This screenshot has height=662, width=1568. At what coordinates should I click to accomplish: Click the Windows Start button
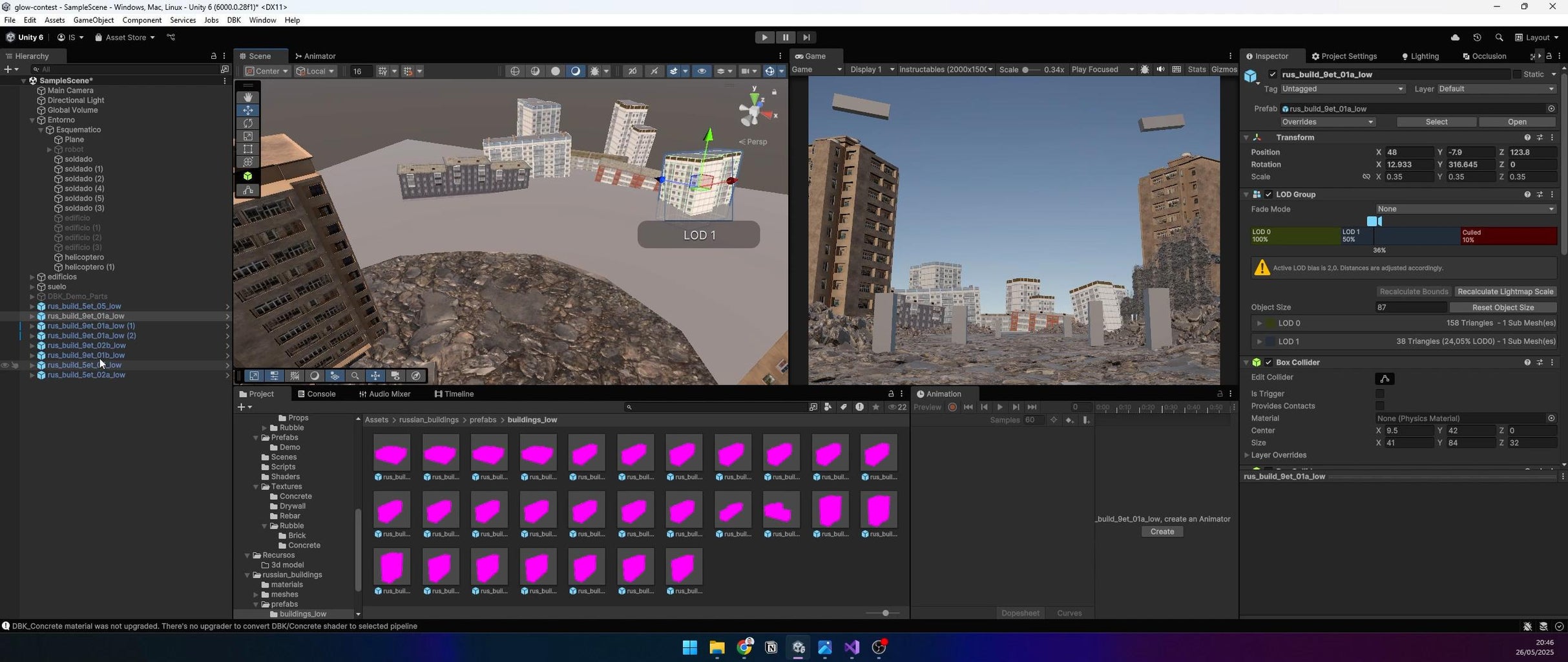click(690, 647)
